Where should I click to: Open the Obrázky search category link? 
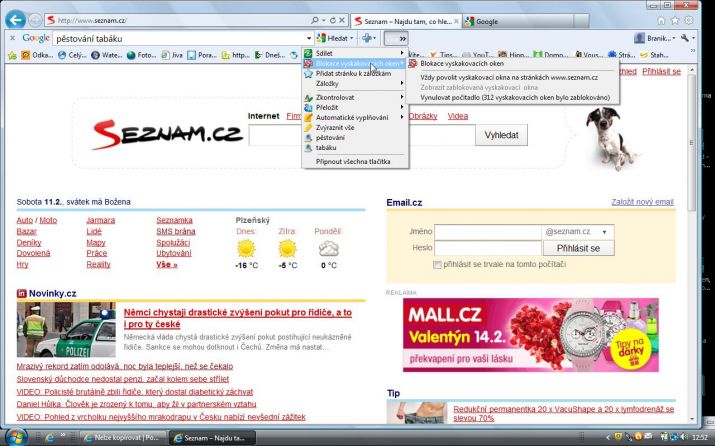[423, 116]
